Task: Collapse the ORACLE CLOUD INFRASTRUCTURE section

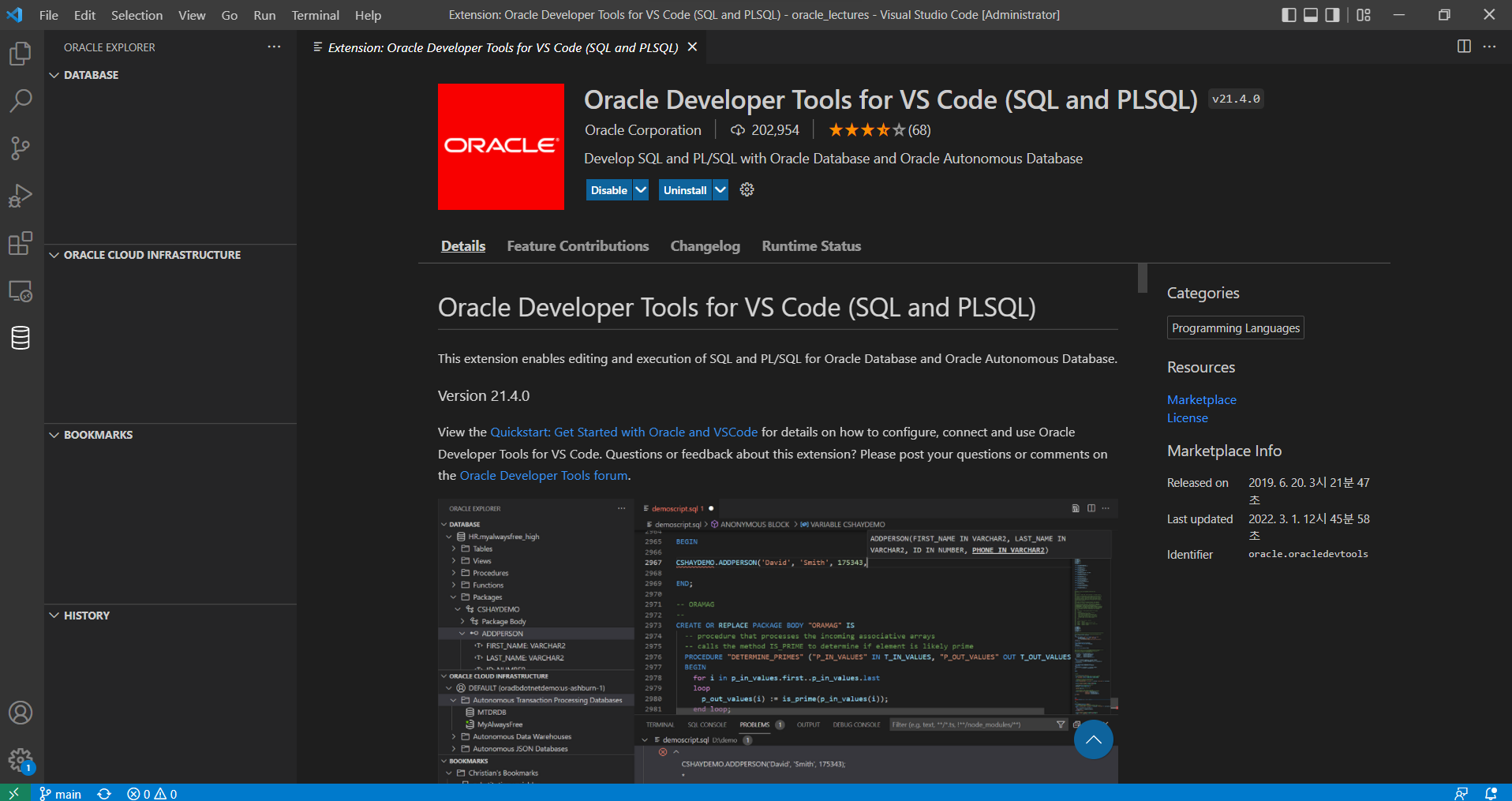Action: point(170,255)
